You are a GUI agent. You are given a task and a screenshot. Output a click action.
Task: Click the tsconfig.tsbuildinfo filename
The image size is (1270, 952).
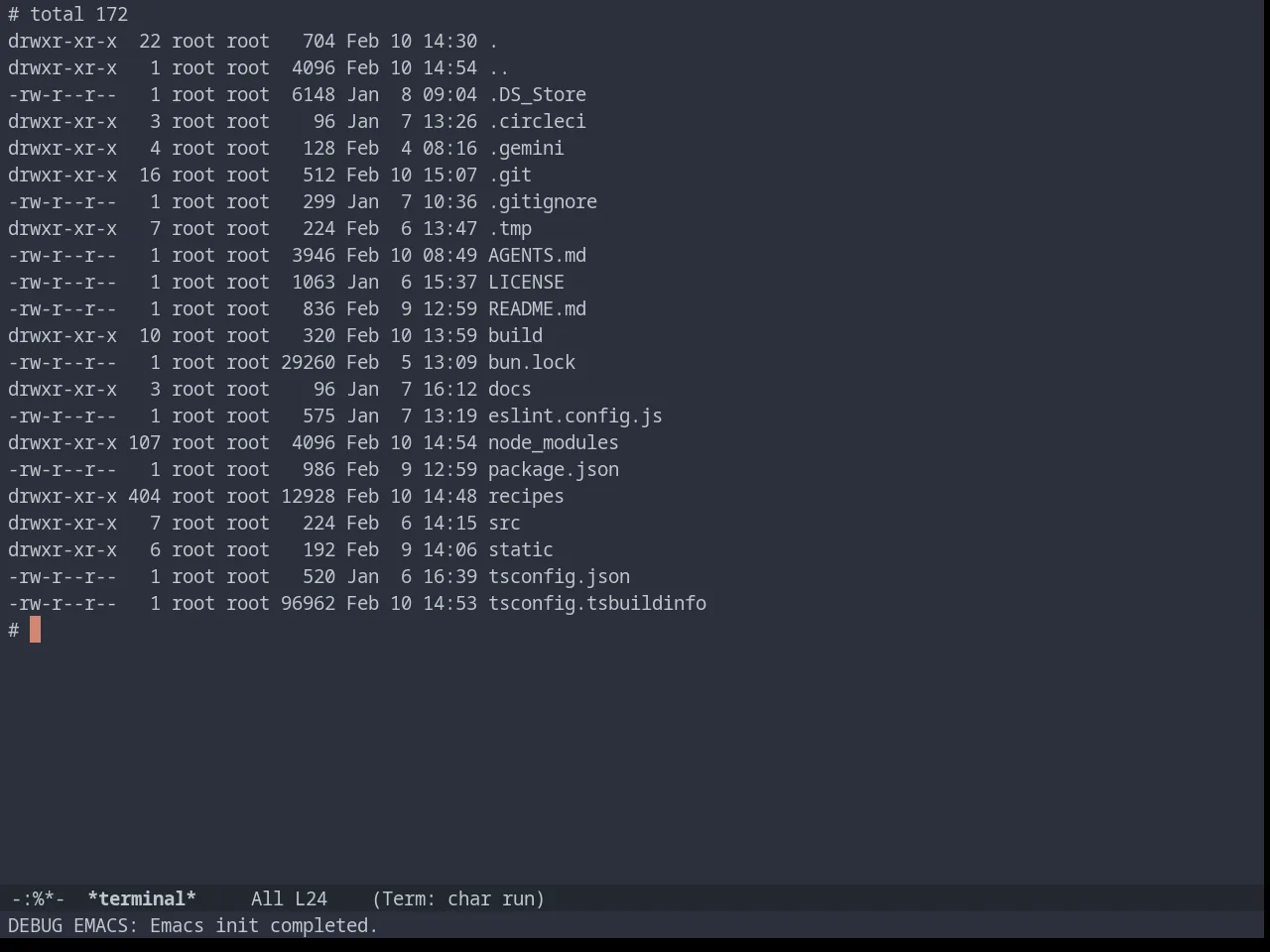coord(597,603)
